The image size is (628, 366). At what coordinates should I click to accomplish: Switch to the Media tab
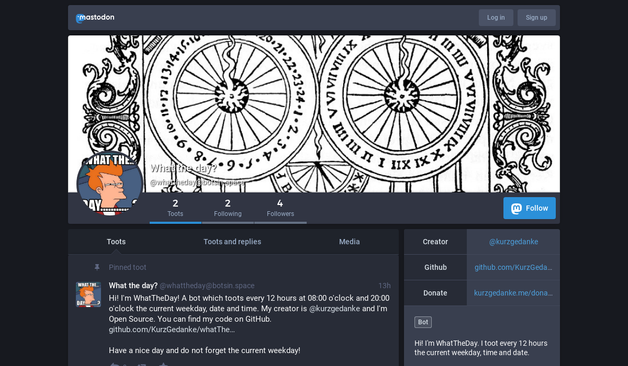tap(349, 242)
